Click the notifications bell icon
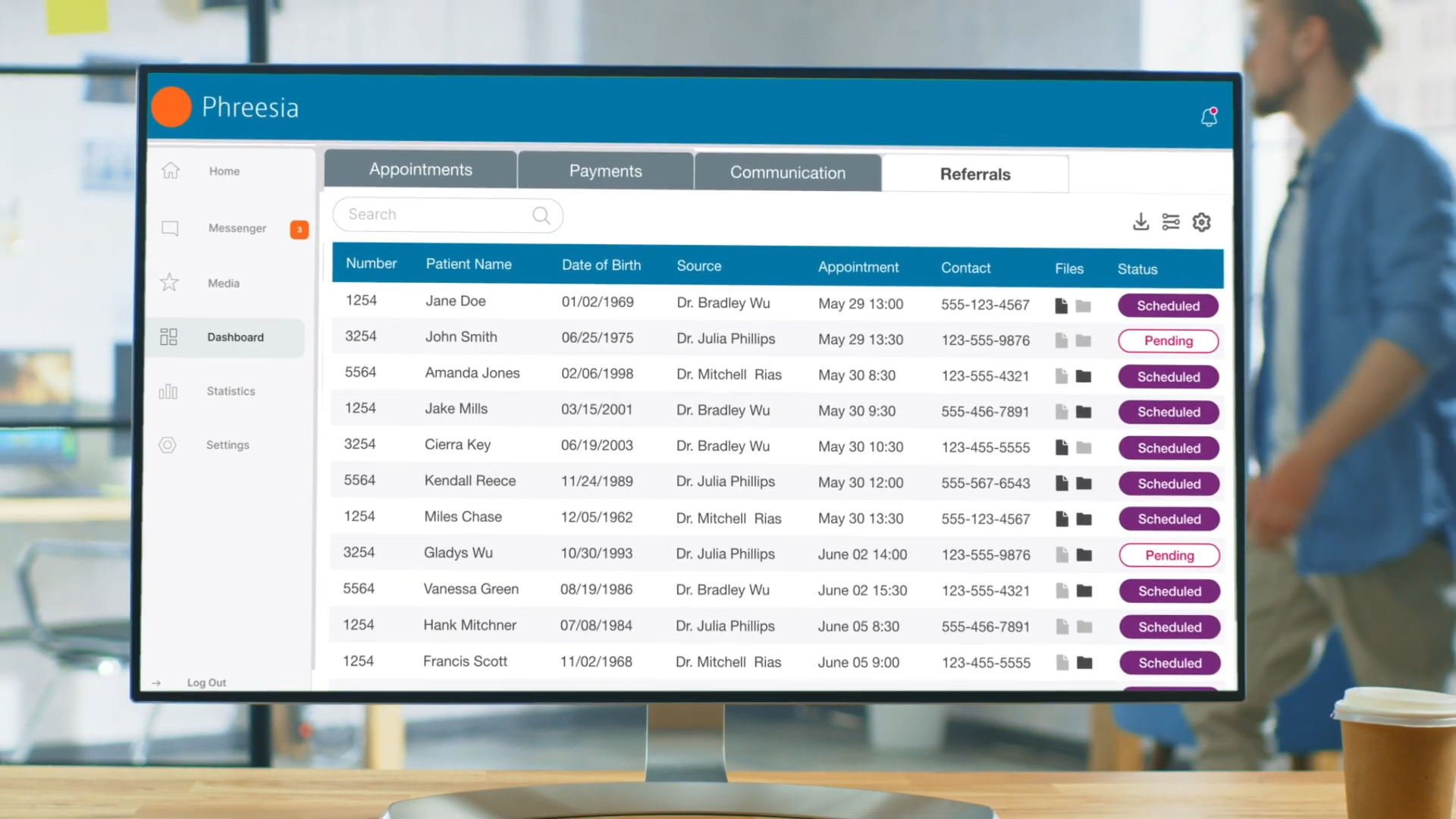This screenshot has width=1456, height=819. [1209, 118]
